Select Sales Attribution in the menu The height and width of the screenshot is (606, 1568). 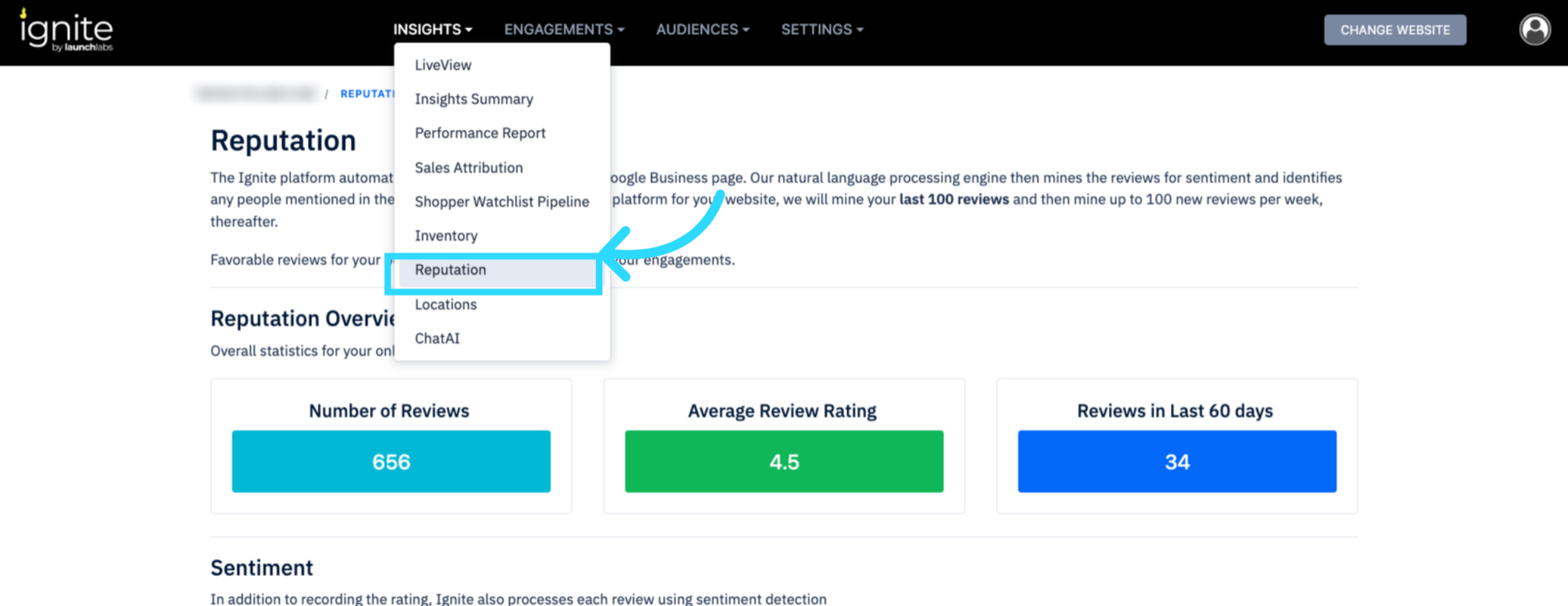468,168
